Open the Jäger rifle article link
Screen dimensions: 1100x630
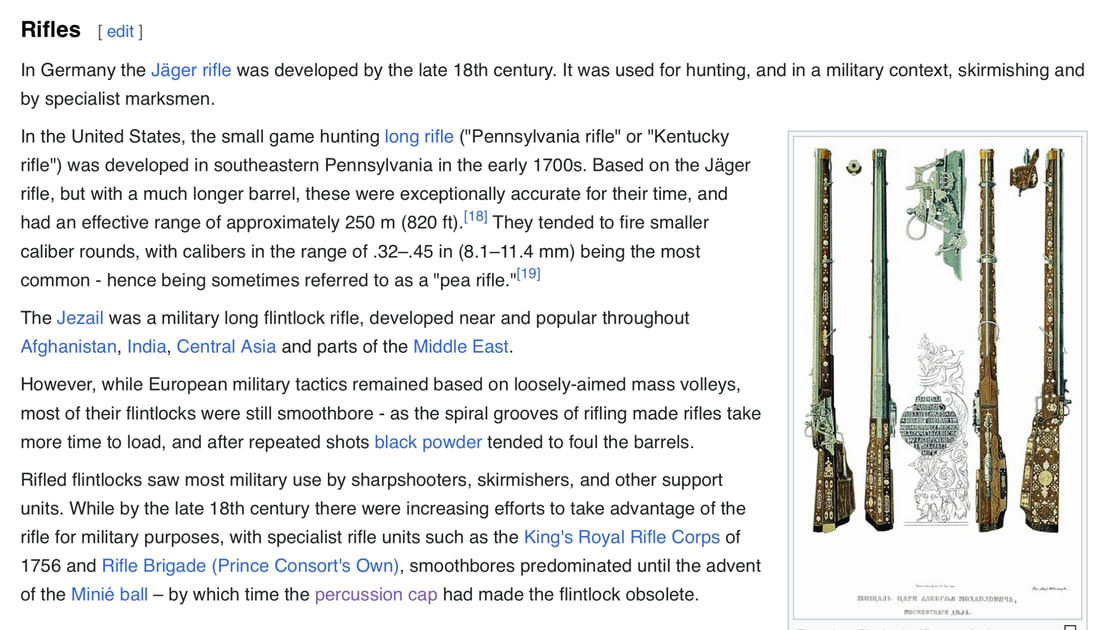191,70
